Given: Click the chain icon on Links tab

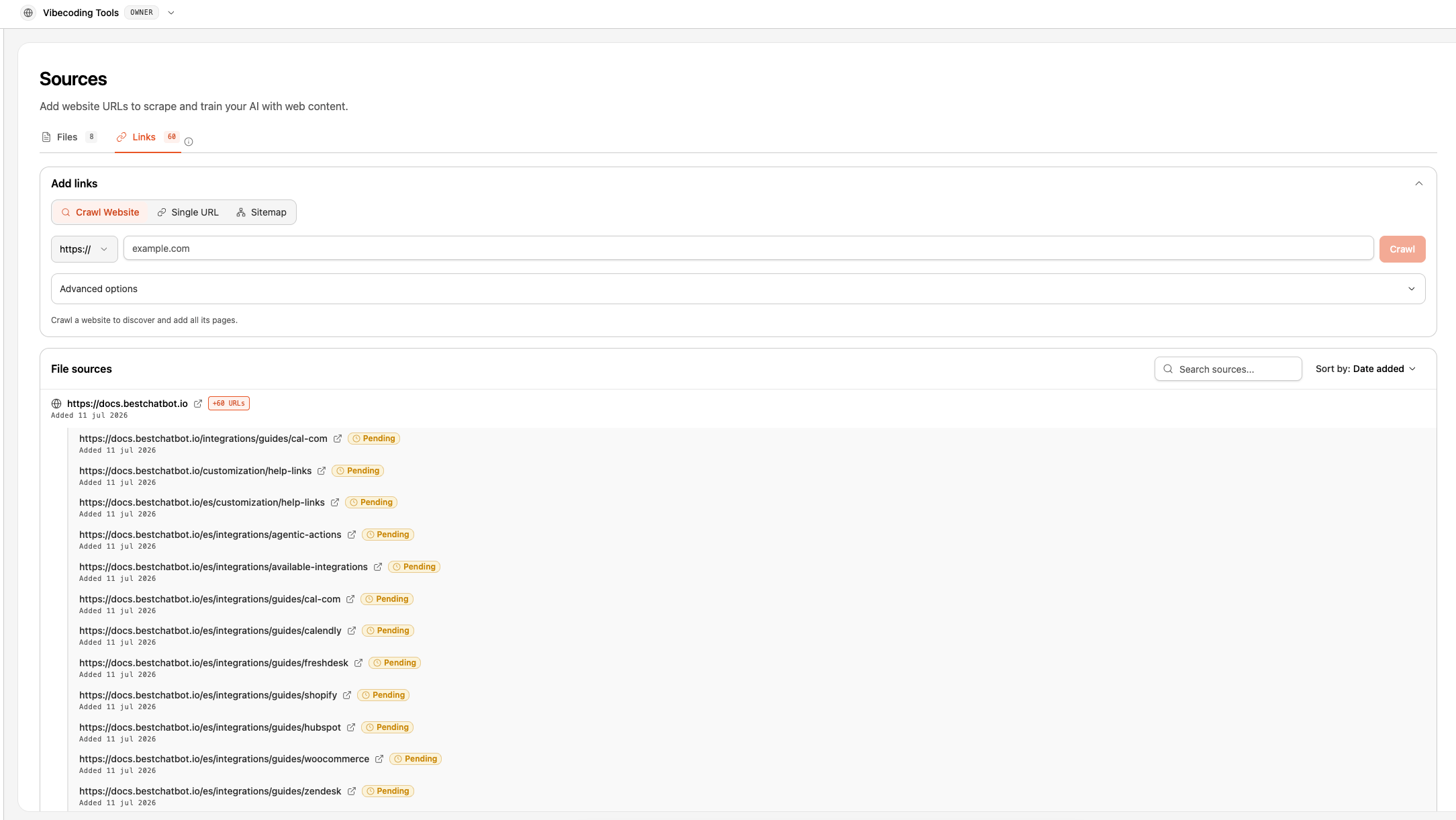Looking at the screenshot, I should [x=122, y=137].
